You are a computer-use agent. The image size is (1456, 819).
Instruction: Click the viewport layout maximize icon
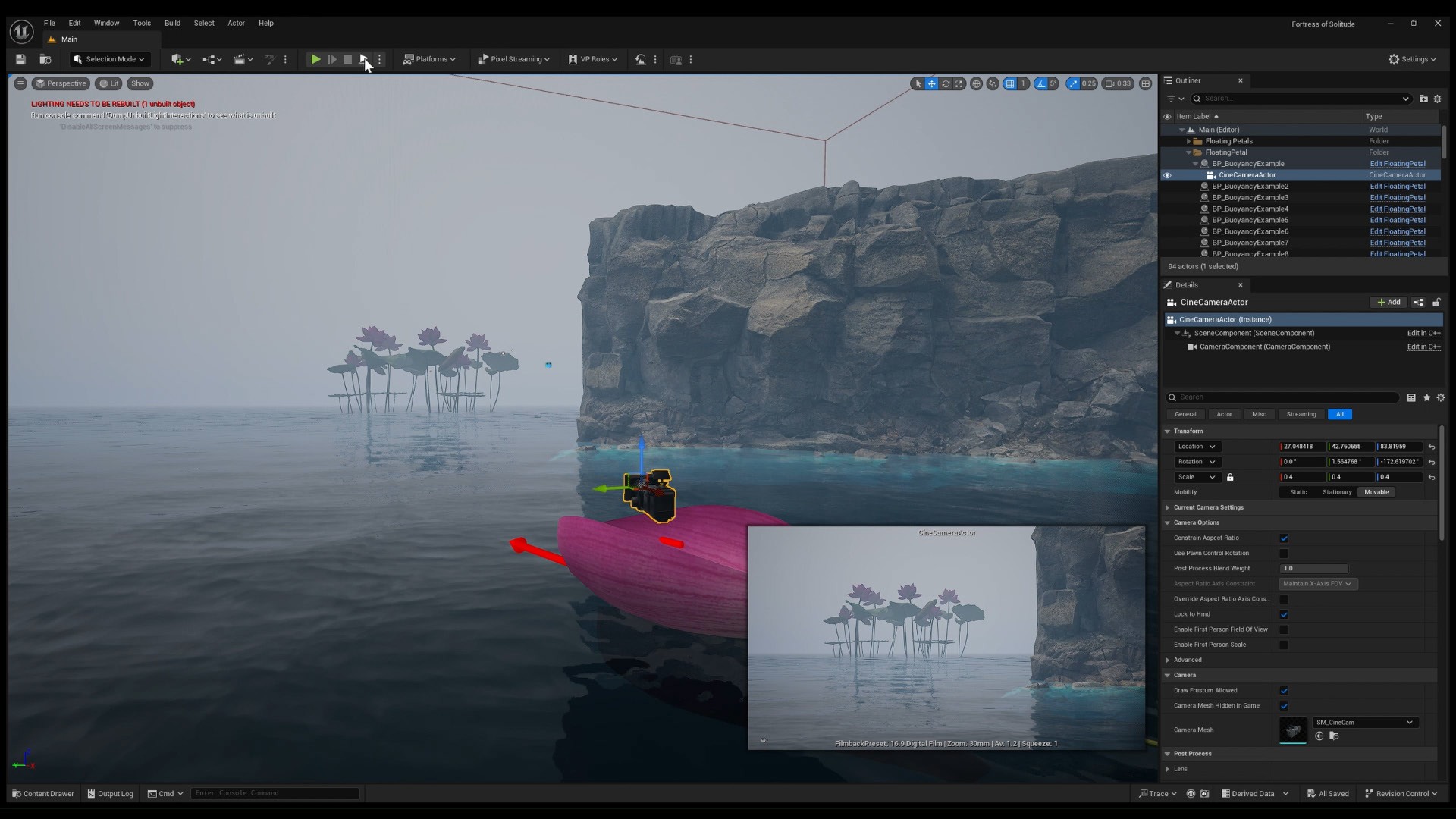click(x=1146, y=83)
